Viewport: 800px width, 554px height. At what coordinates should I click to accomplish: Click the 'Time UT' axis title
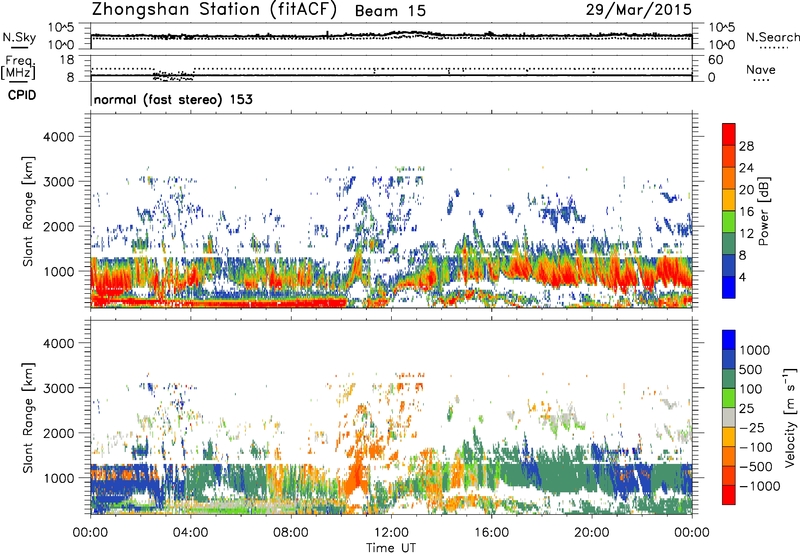pos(391,547)
